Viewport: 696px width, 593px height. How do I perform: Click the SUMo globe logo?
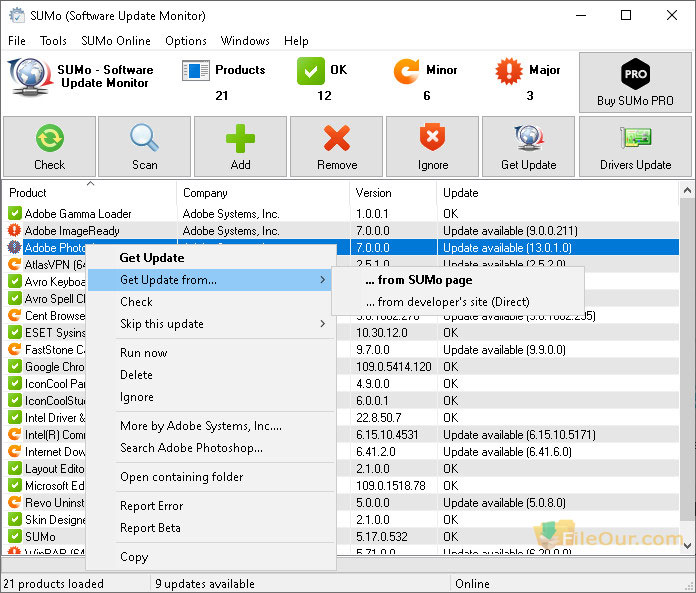(29, 76)
